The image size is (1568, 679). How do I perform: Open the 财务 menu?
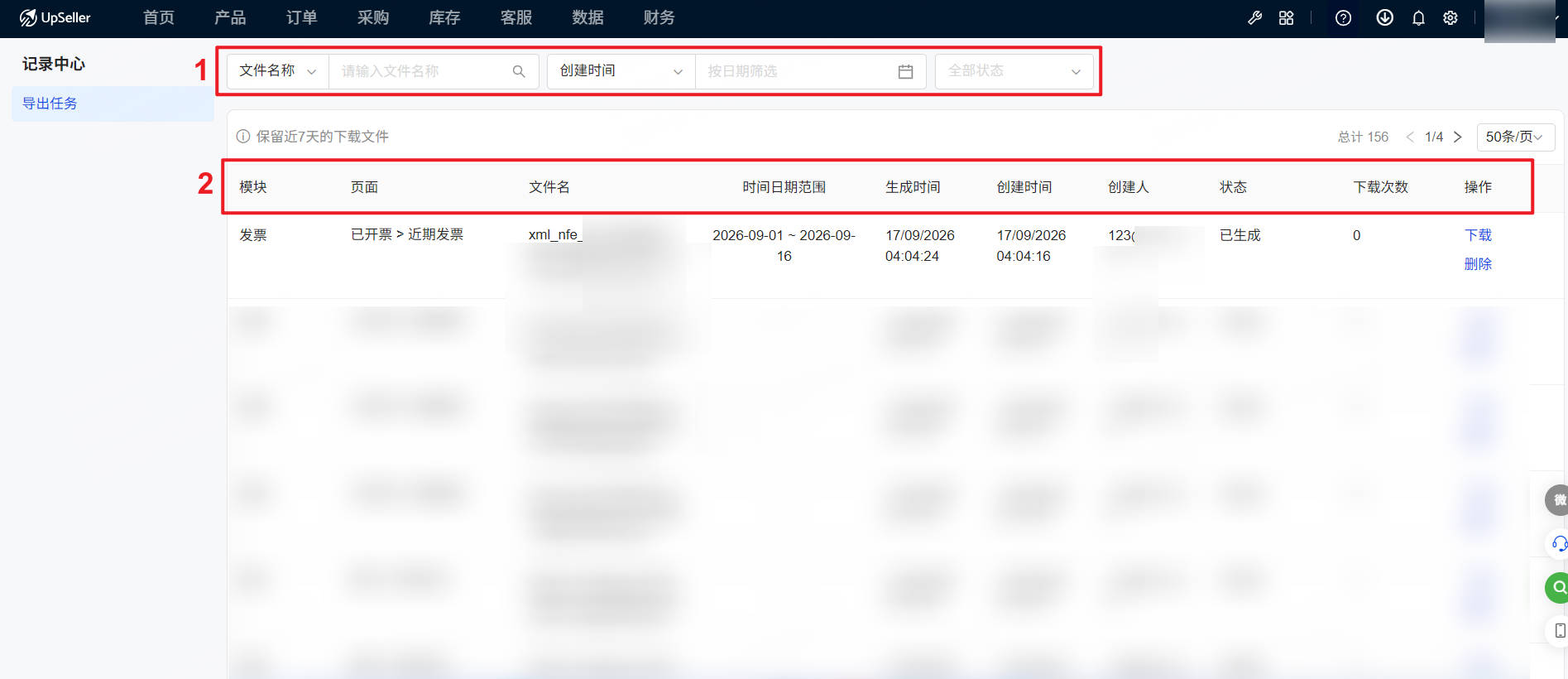coord(659,17)
